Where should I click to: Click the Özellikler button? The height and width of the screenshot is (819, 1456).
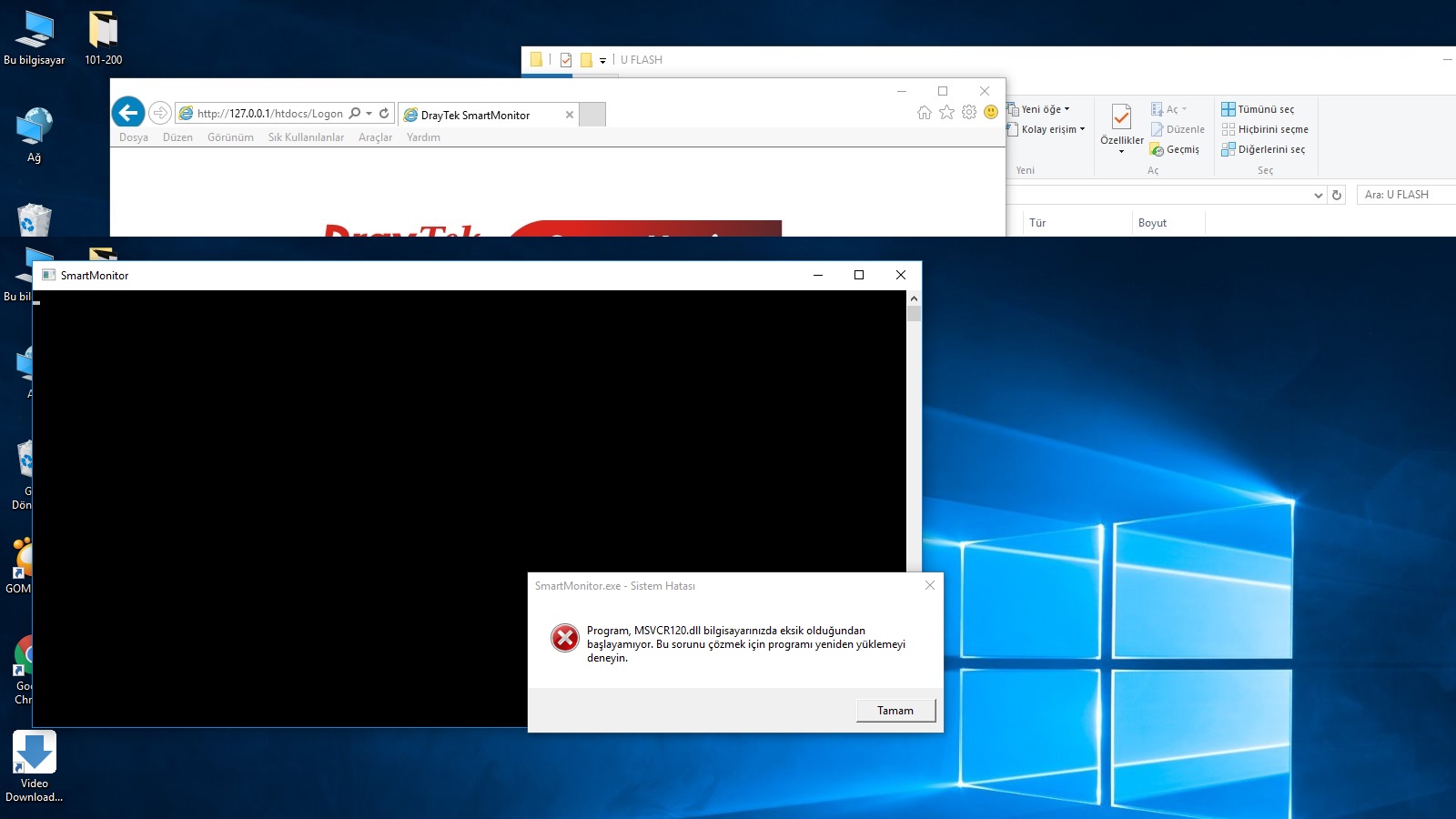coord(1121,127)
